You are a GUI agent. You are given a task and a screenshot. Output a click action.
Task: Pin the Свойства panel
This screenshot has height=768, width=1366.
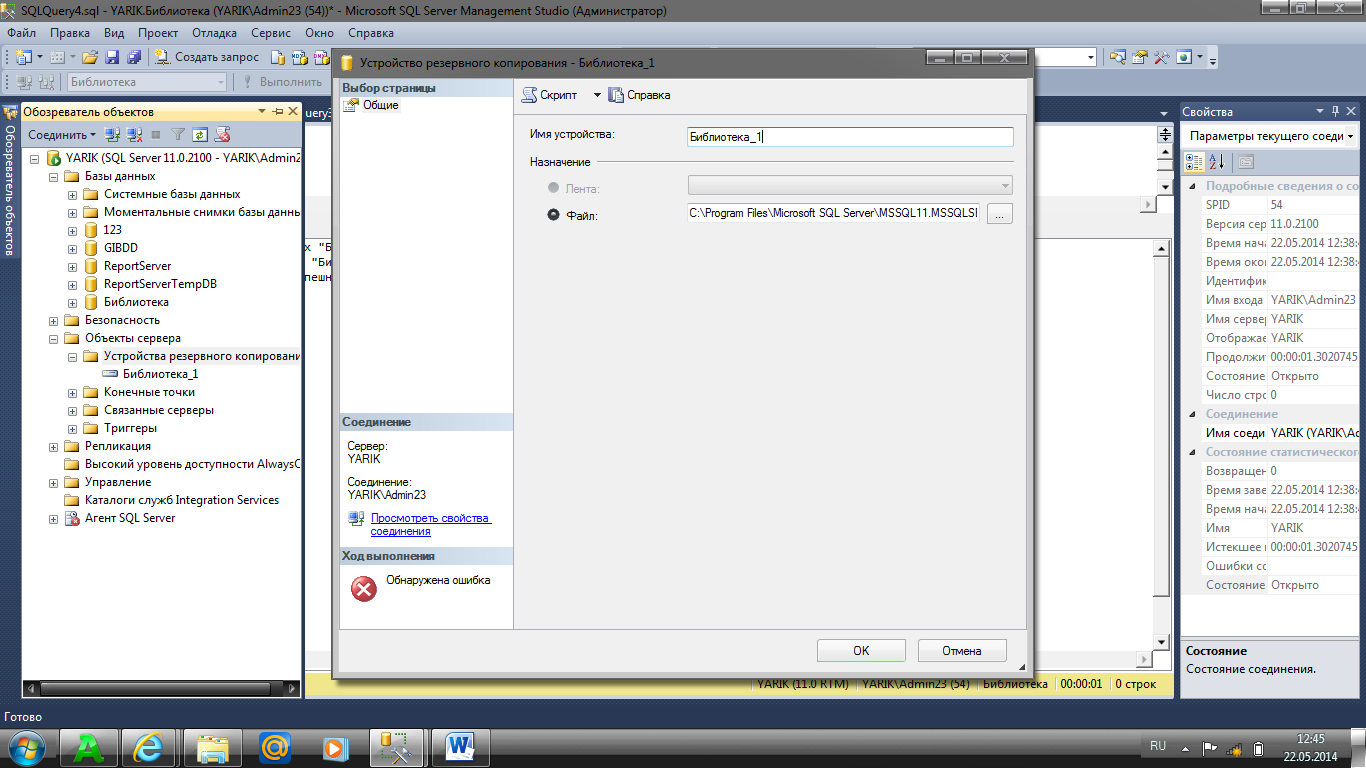point(1335,111)
